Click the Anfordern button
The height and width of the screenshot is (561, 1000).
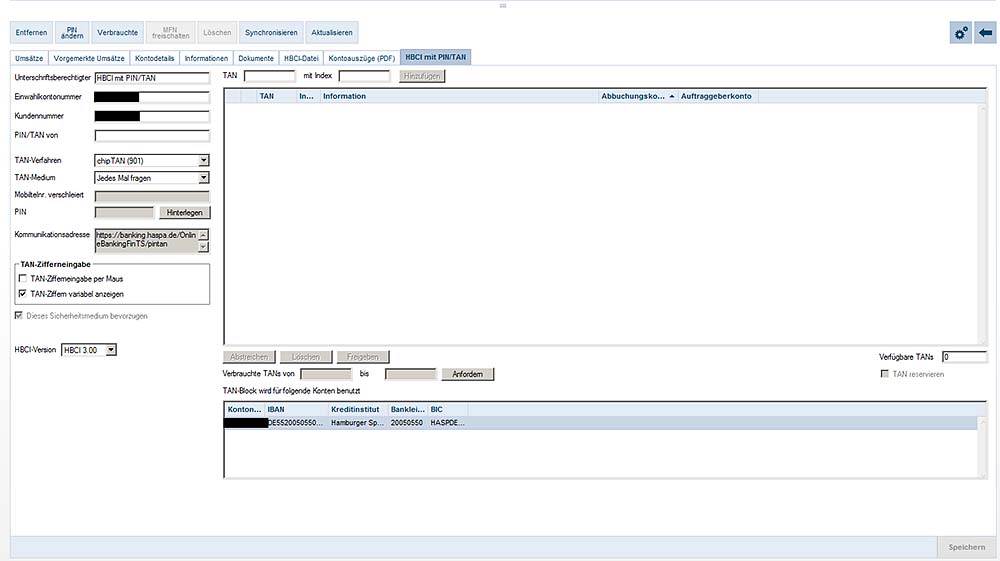tap(467, 375)
